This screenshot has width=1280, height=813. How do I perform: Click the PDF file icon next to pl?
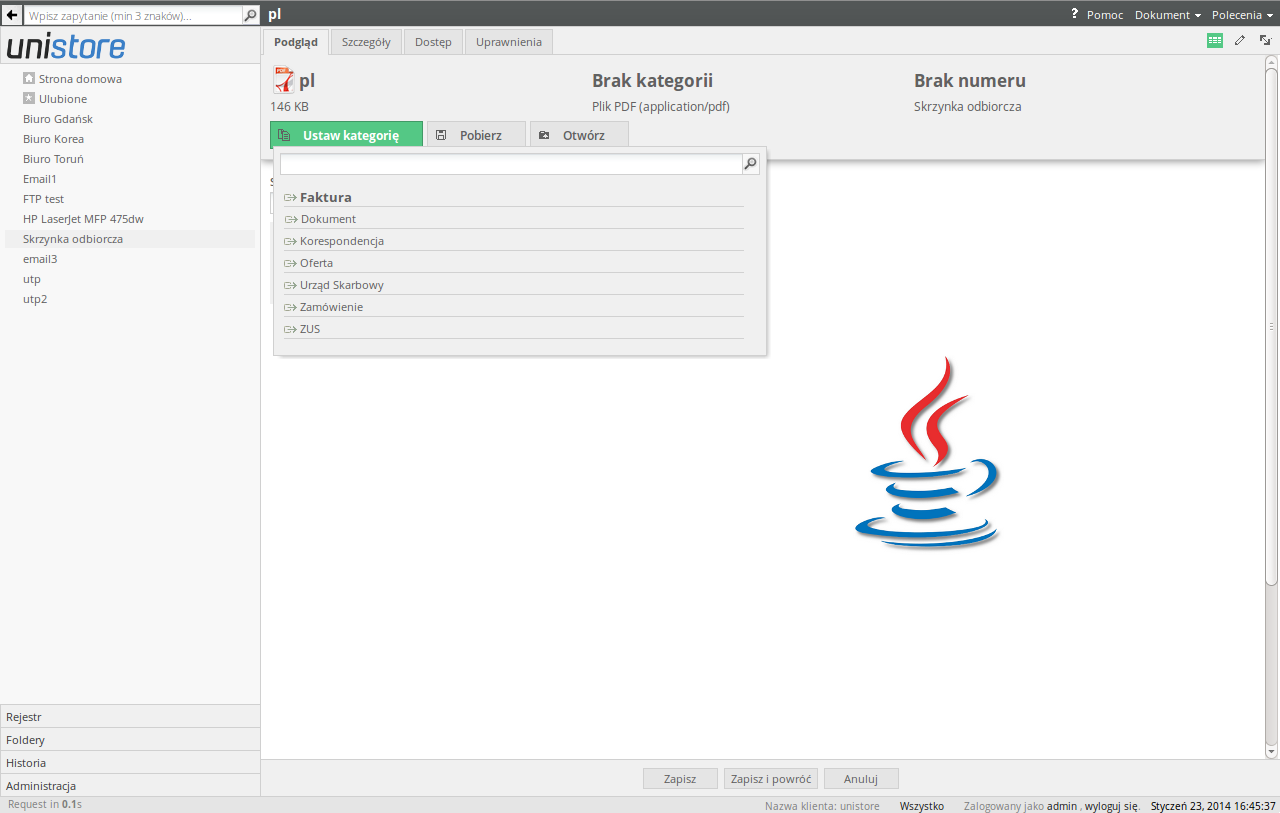click(x=284, y=81)
